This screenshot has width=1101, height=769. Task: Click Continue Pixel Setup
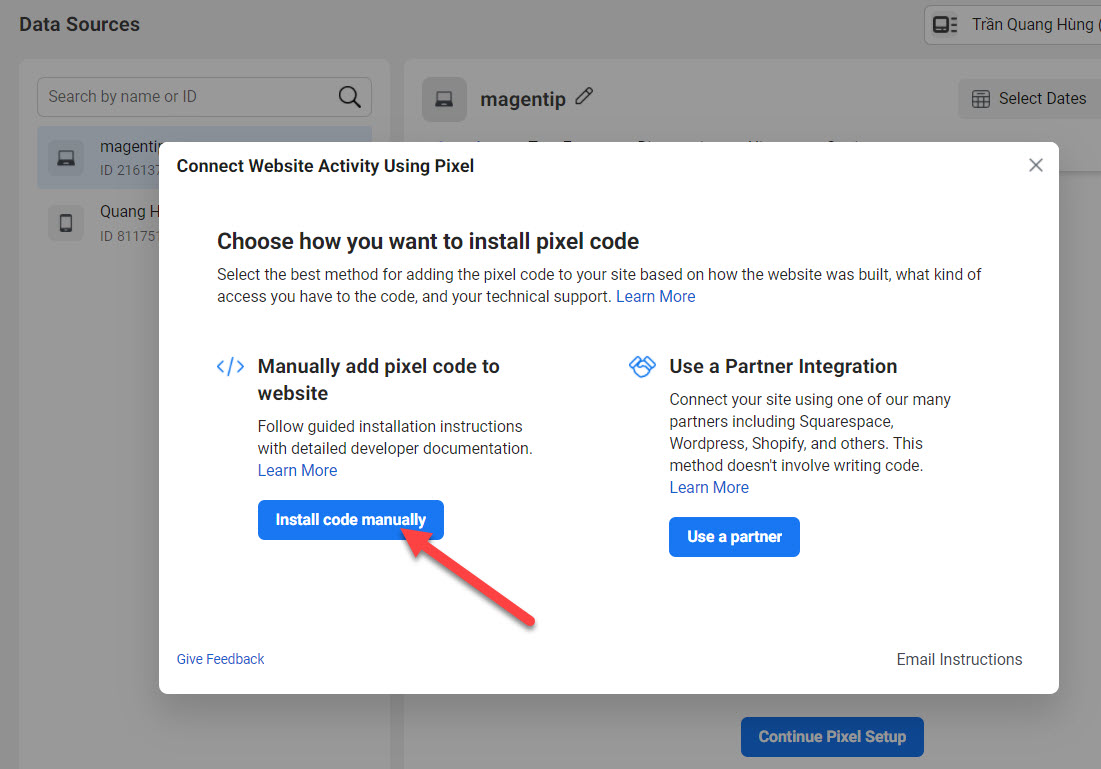pyautogui.click(x=832, y=736)
